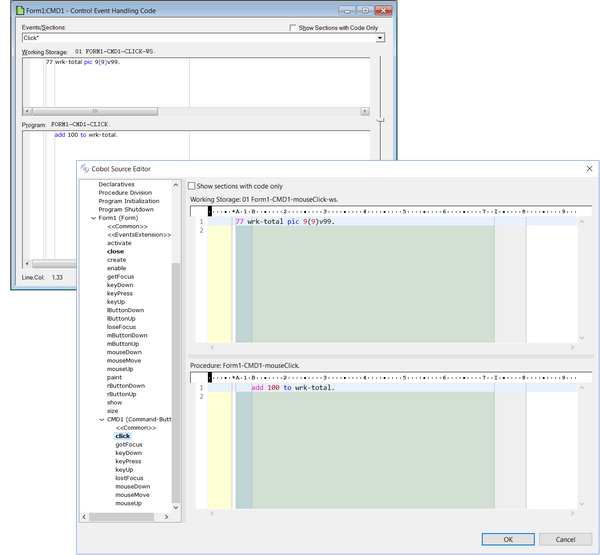Click the Working Storage editor scroll up arrow

click(582, 222)
